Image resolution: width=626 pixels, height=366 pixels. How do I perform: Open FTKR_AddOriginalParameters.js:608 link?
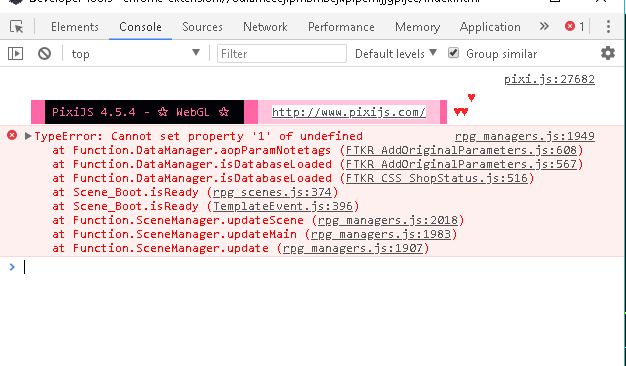461,150
